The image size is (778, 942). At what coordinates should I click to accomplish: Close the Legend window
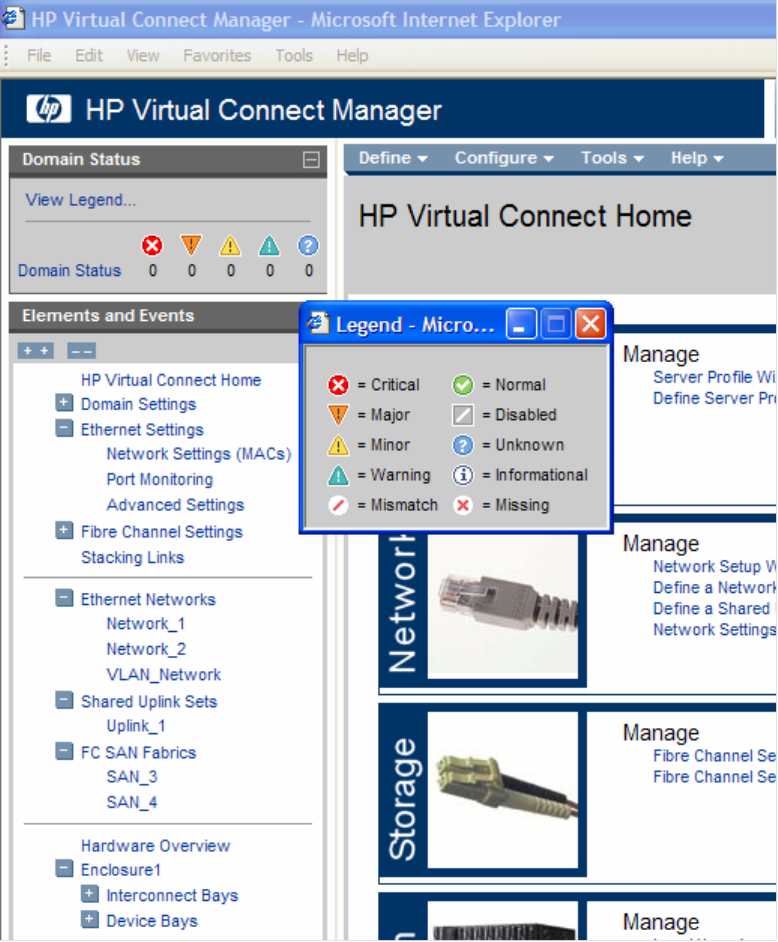click(591, 324)
